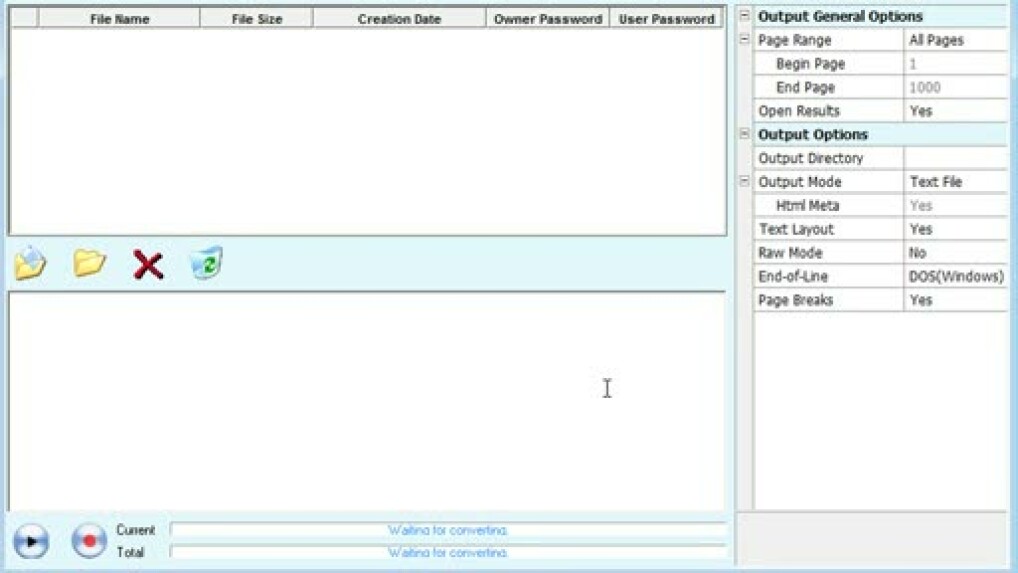Click the Current conversion progress bar
Image resolution: width=1018 pixels, height=573 pixels.
coord(448,530)
